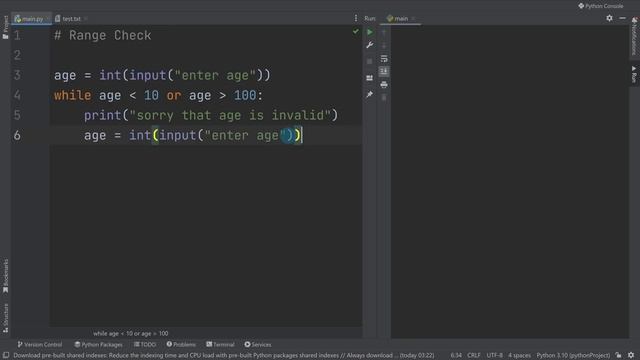Click the restore layout icon in Run panel
640x360 pixels.
370,78
